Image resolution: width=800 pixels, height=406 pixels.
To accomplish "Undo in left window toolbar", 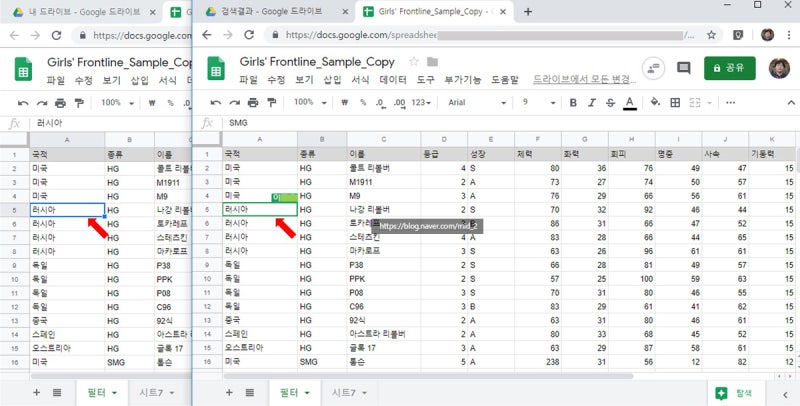I will click(x=23, y=103).
